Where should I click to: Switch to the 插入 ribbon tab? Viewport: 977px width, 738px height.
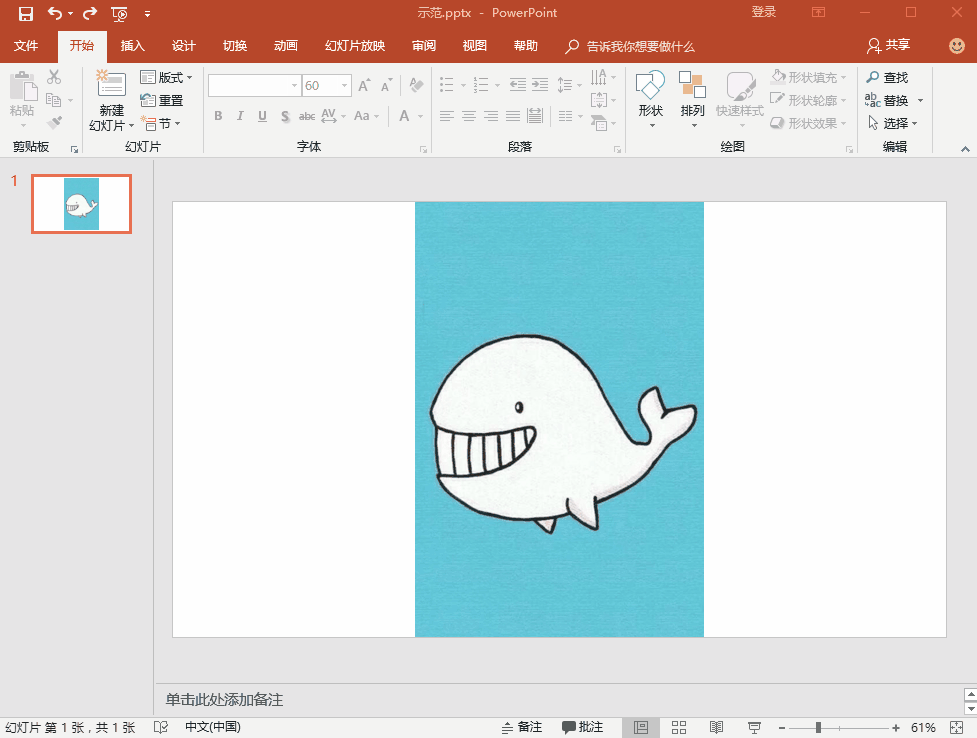pyautogui.click(x=133, y=46)
